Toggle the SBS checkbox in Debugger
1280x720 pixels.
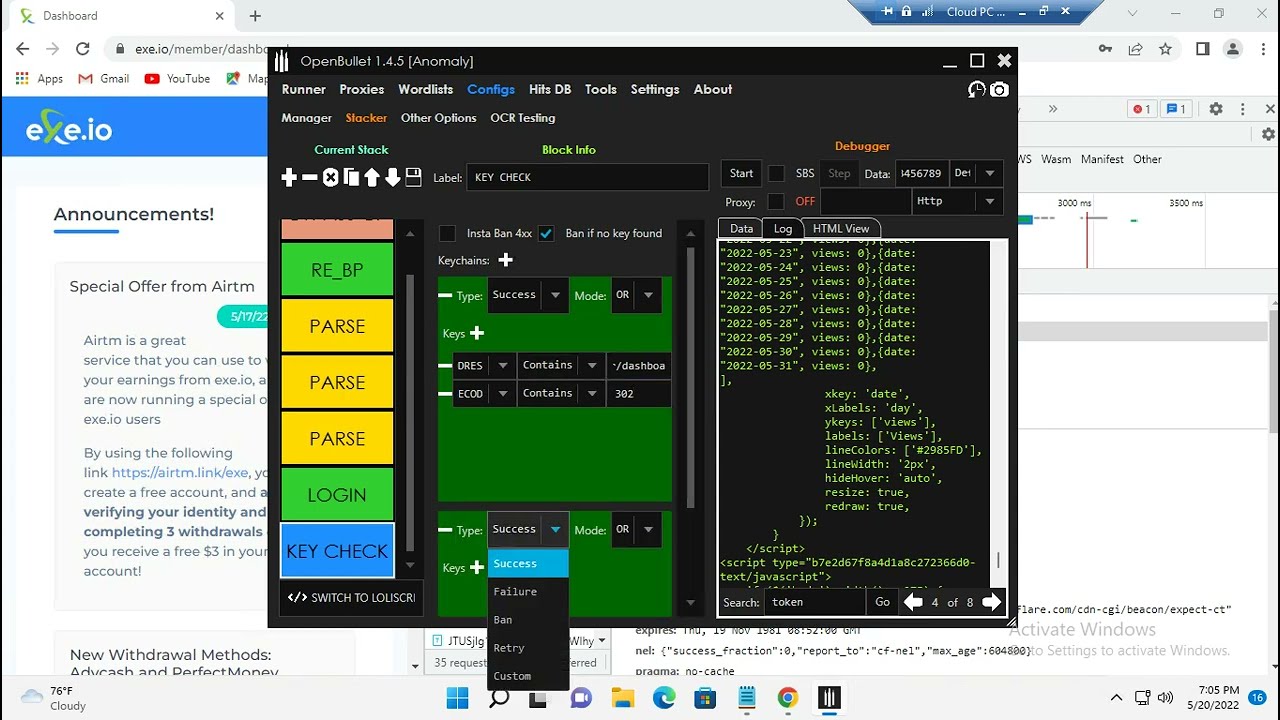coord(776,173)
